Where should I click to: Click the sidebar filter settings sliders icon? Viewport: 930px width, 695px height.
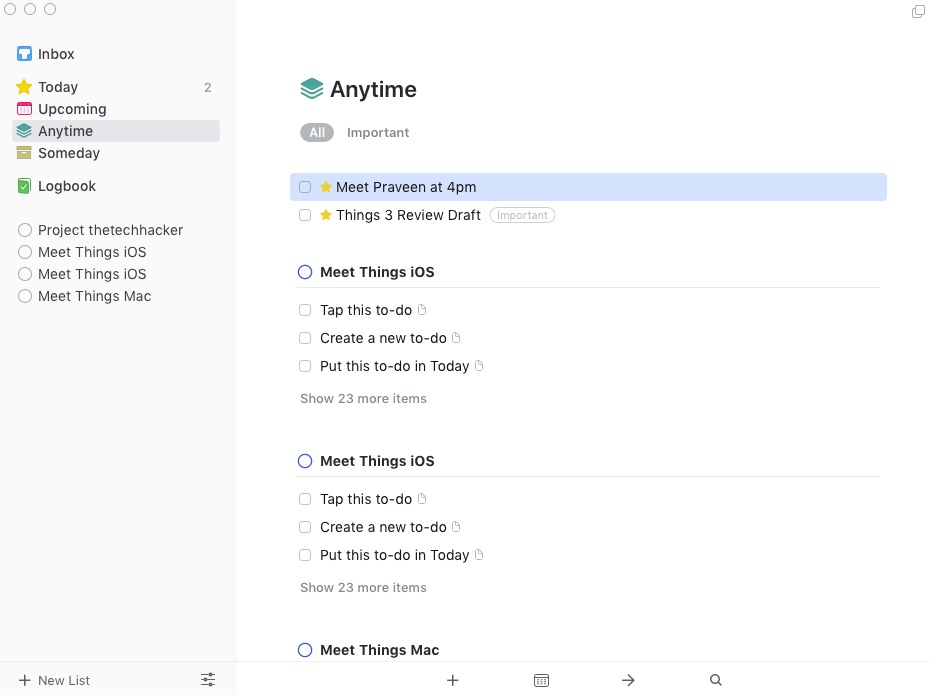click(x=208, y=680)
